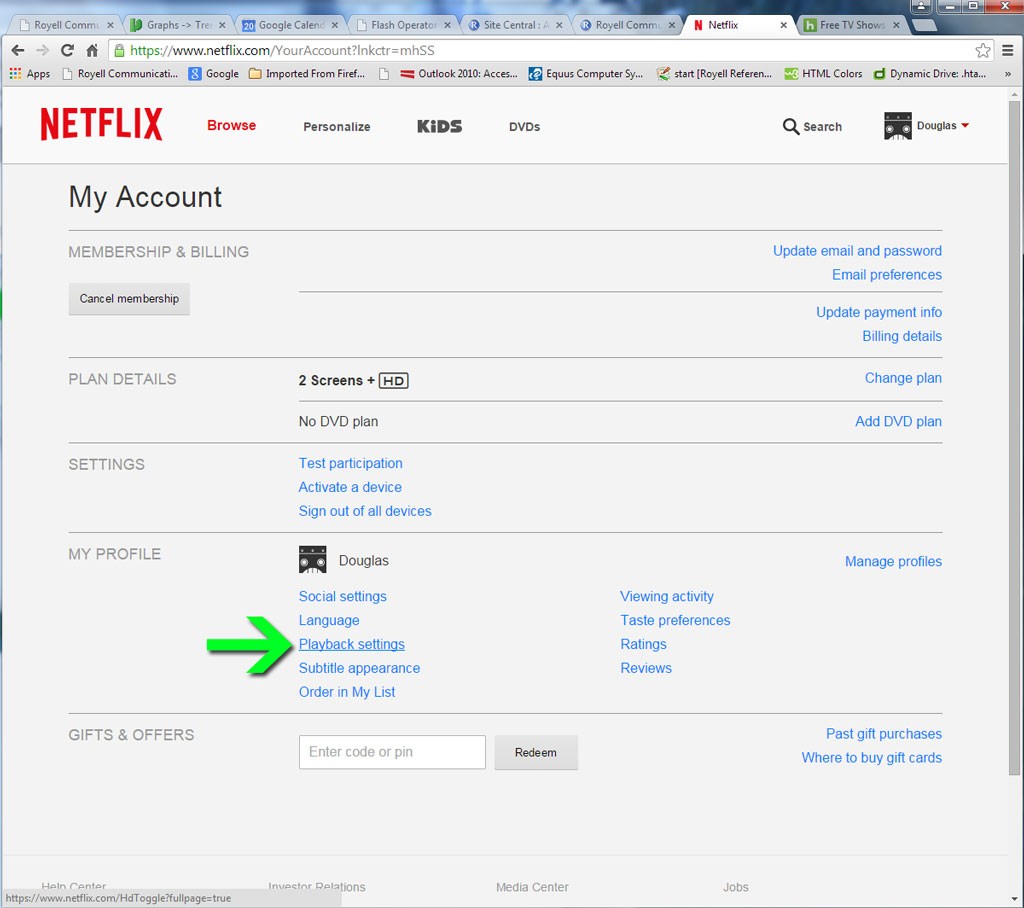Open the DVDs section

[x=524, y=127]
